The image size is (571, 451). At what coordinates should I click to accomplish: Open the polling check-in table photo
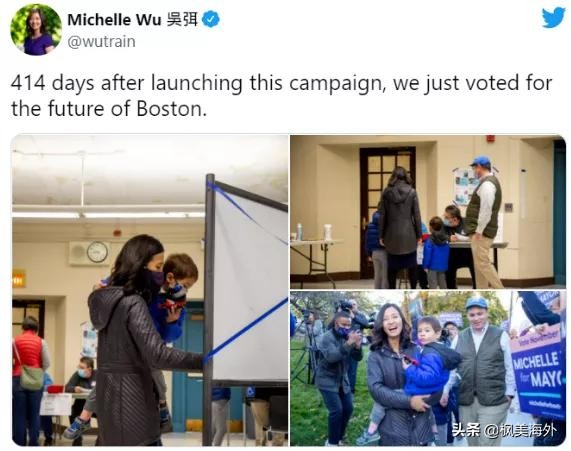428,212
